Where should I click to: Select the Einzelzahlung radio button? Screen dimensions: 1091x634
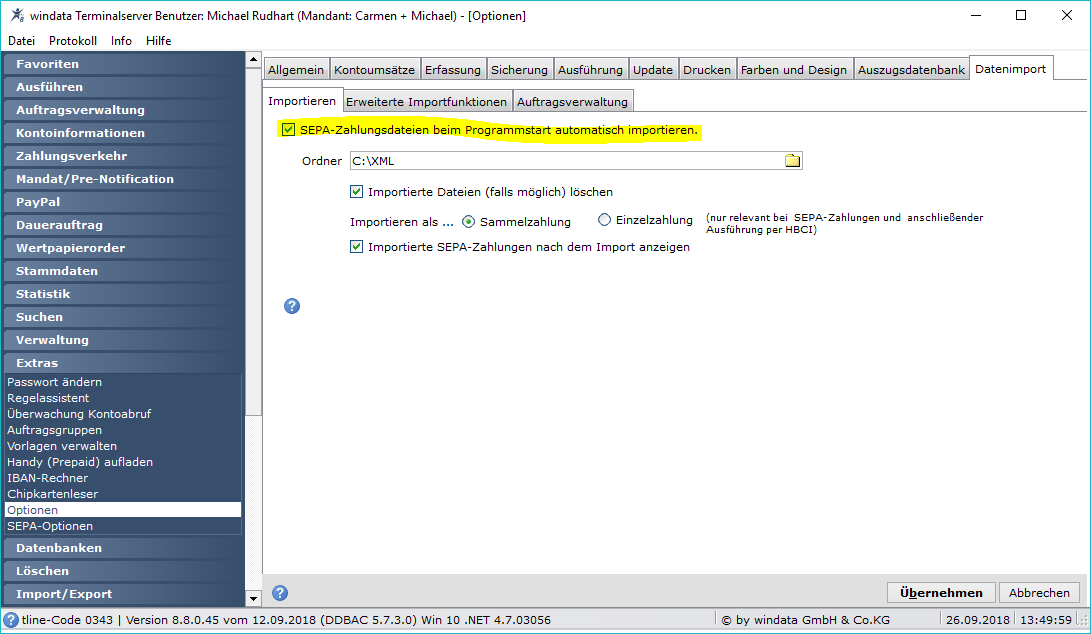pos(604,220)
